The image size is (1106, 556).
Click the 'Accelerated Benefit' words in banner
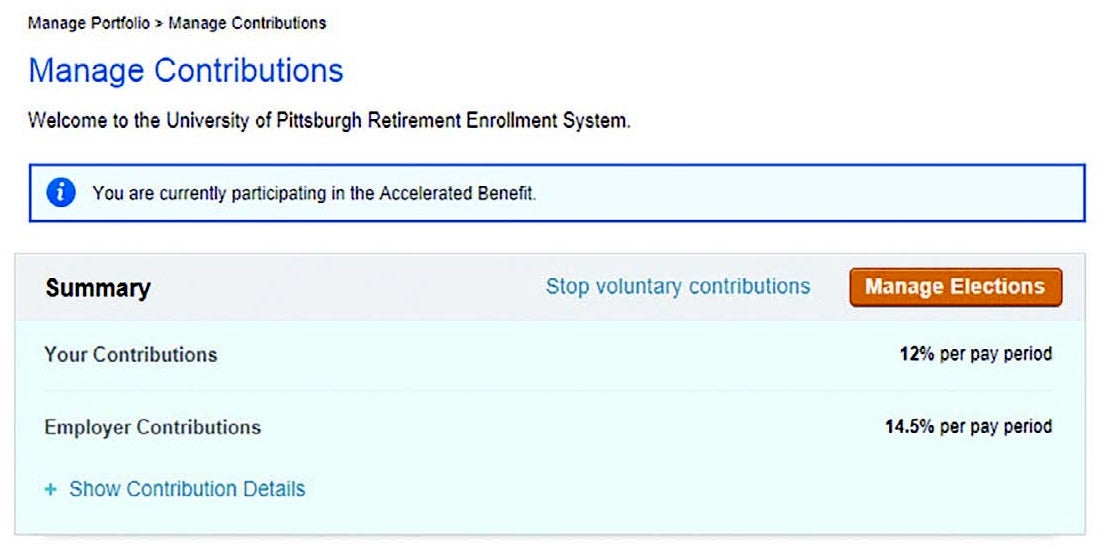point(457,193)
